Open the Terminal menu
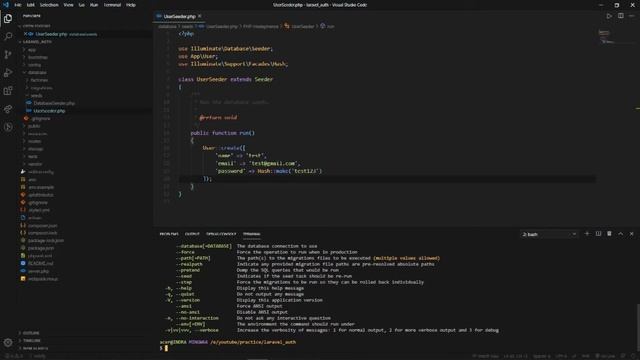Viewport: 640px width, 360px height. 112,5
